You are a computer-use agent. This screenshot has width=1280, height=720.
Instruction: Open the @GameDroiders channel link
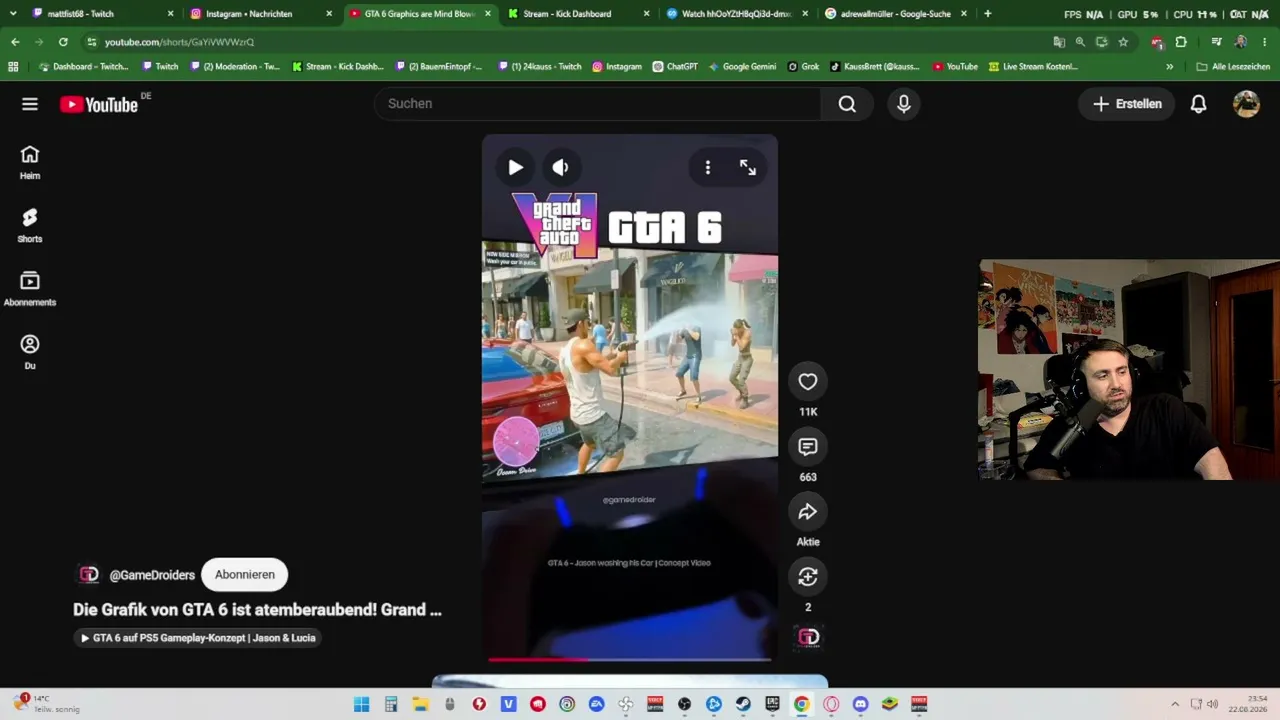point(152,575)
